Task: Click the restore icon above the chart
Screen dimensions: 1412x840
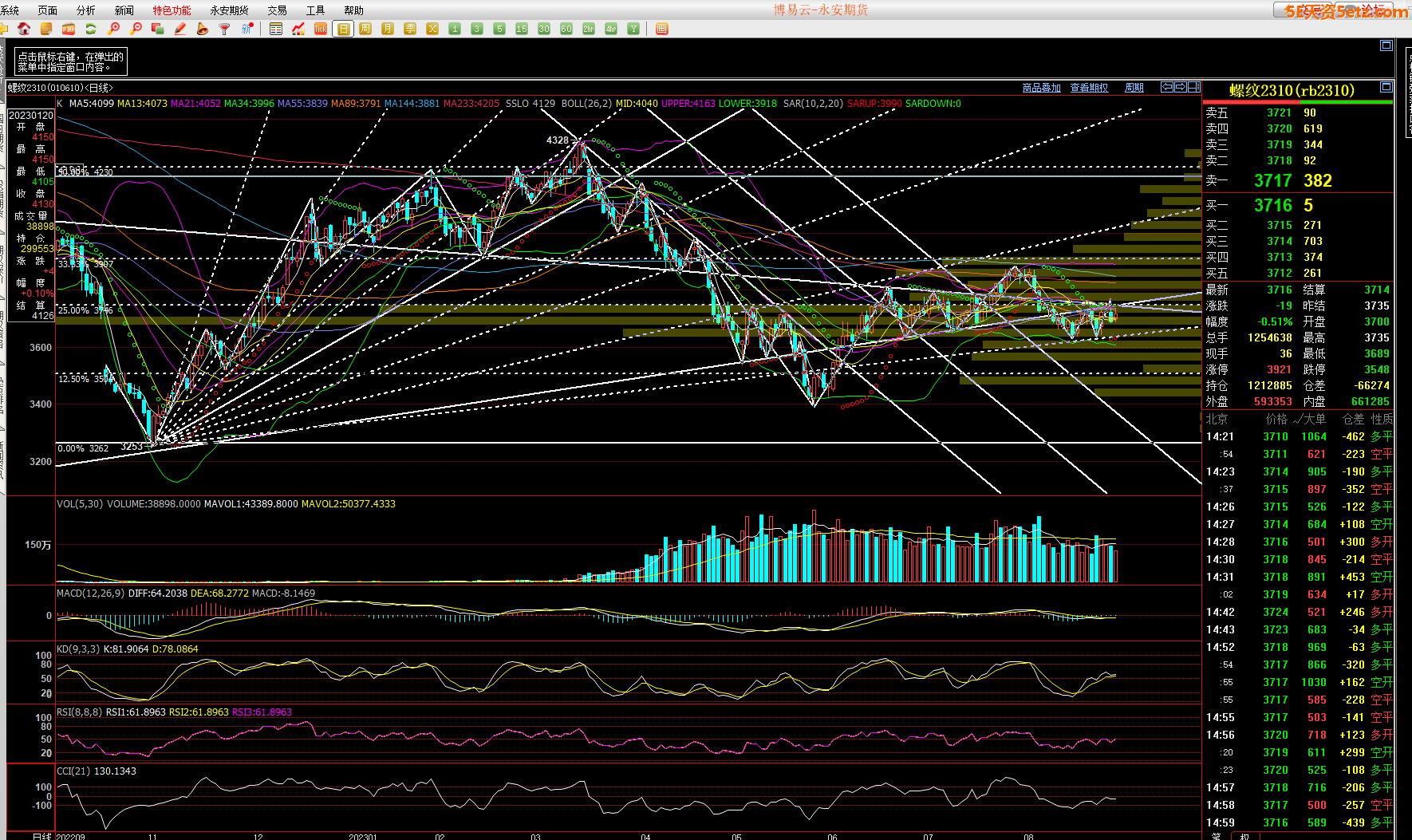Action: click(1386, 45)
